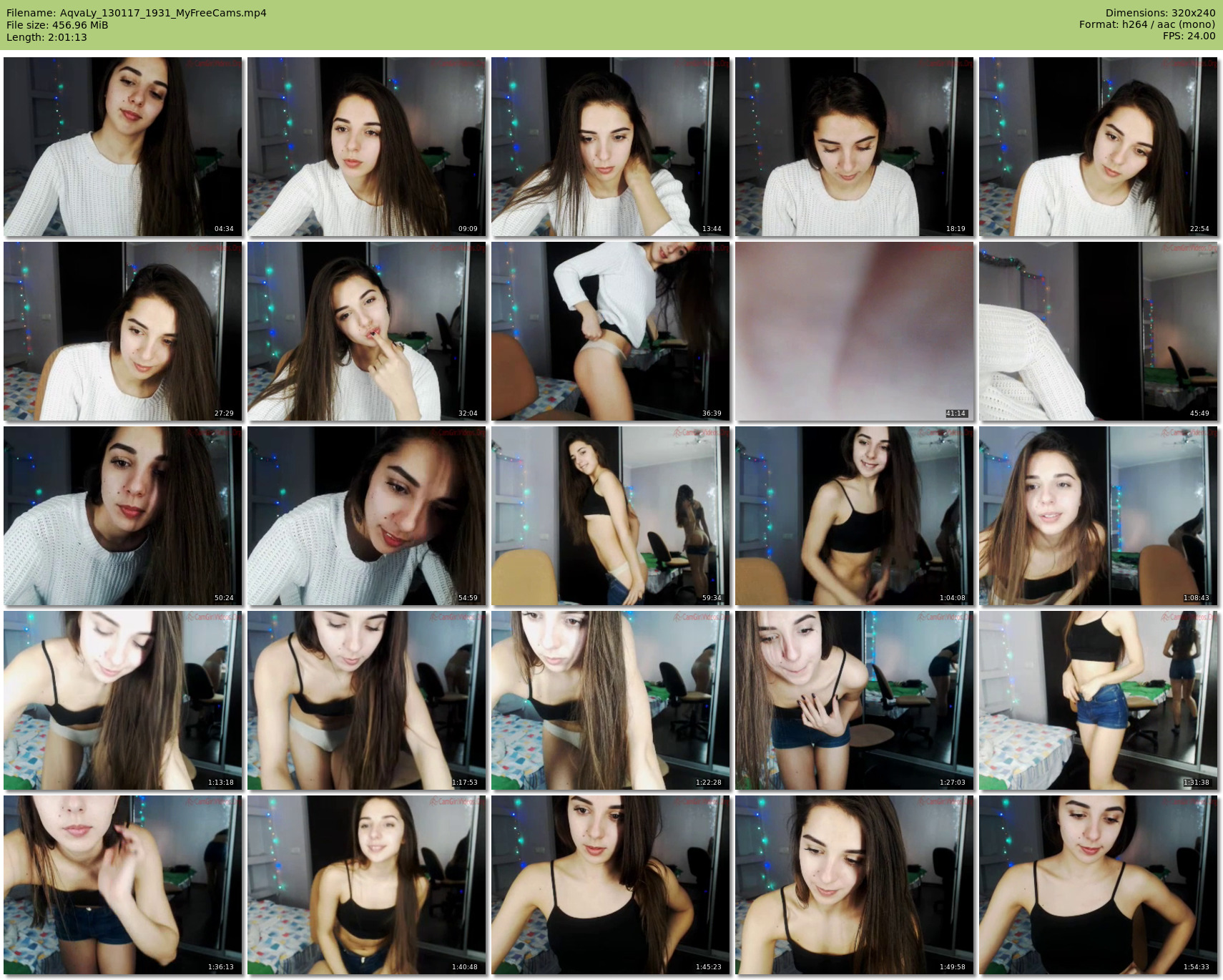Viewport: 1223px width, 980px height.
Task: Click the Dimensions 320x240 text
Action: [1160, 13]
